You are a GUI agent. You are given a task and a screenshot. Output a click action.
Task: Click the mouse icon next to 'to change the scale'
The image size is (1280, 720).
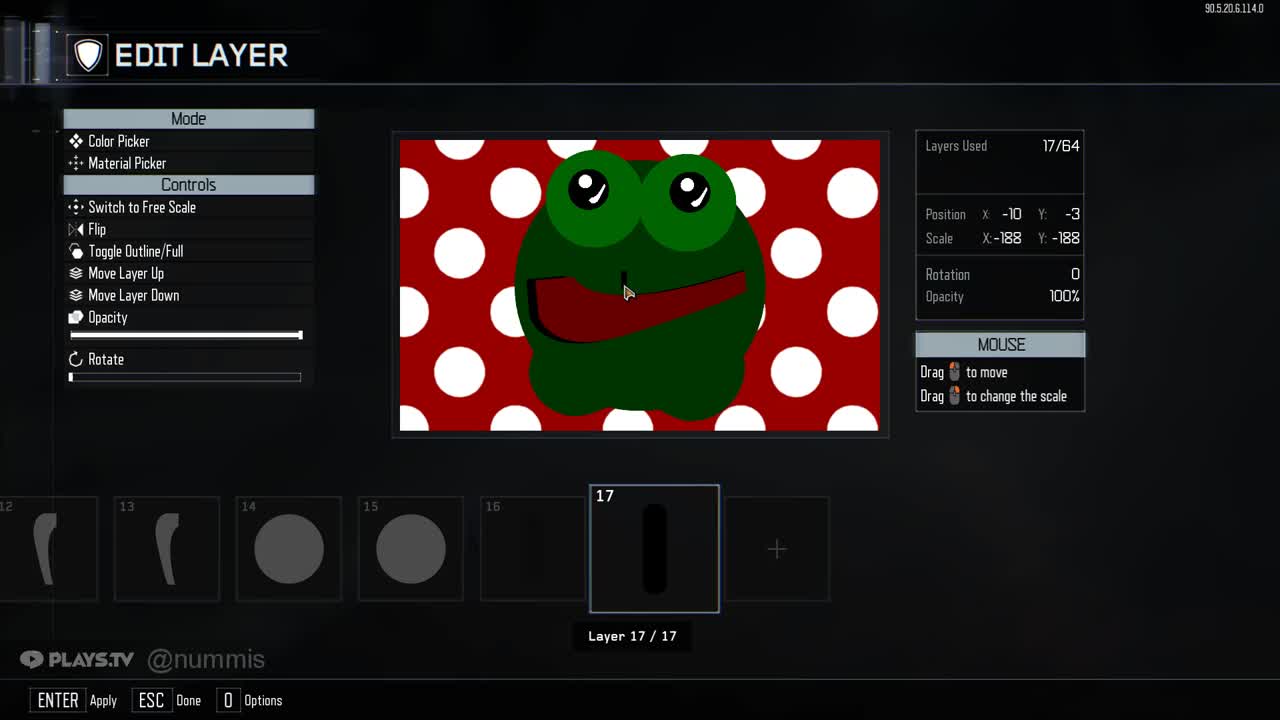click(954, 396)
